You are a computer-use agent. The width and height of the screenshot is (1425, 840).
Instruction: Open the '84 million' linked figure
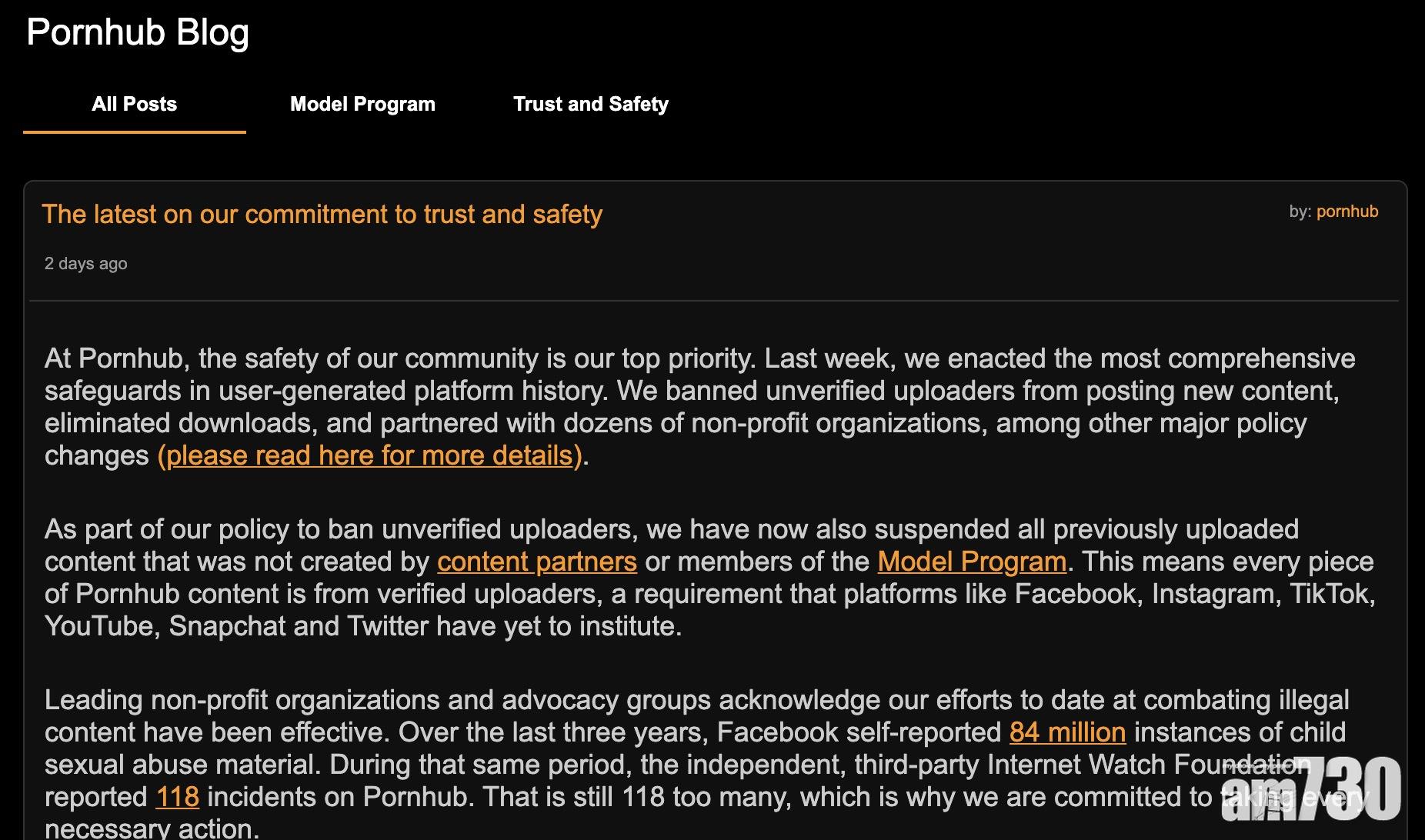1067,732
